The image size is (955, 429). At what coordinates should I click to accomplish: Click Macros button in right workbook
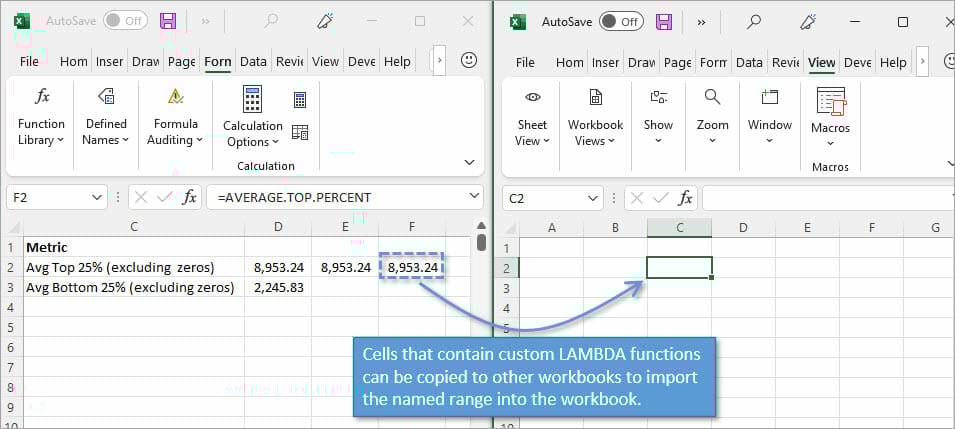830,117
